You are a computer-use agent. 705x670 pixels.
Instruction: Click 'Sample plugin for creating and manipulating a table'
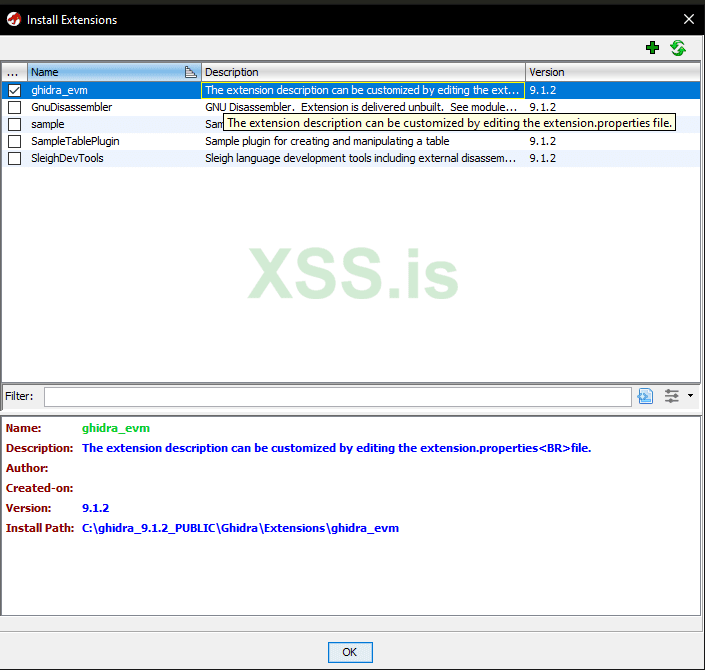pos(327,142)
